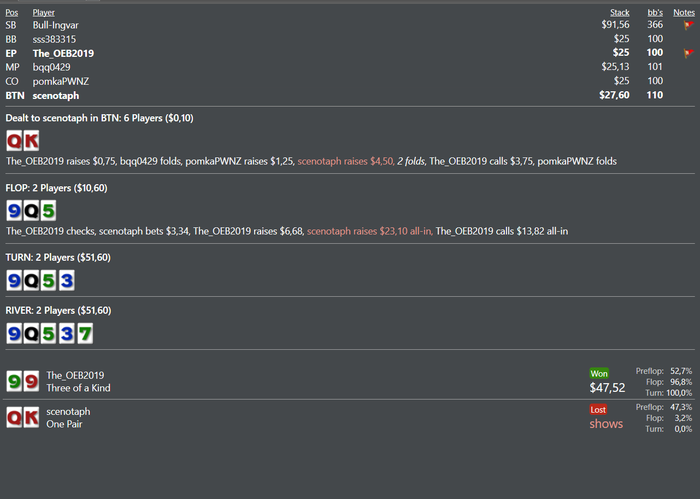700x499 pixels.
Task: Click the King hole card under Dealt header
Action: pos(32,141)
